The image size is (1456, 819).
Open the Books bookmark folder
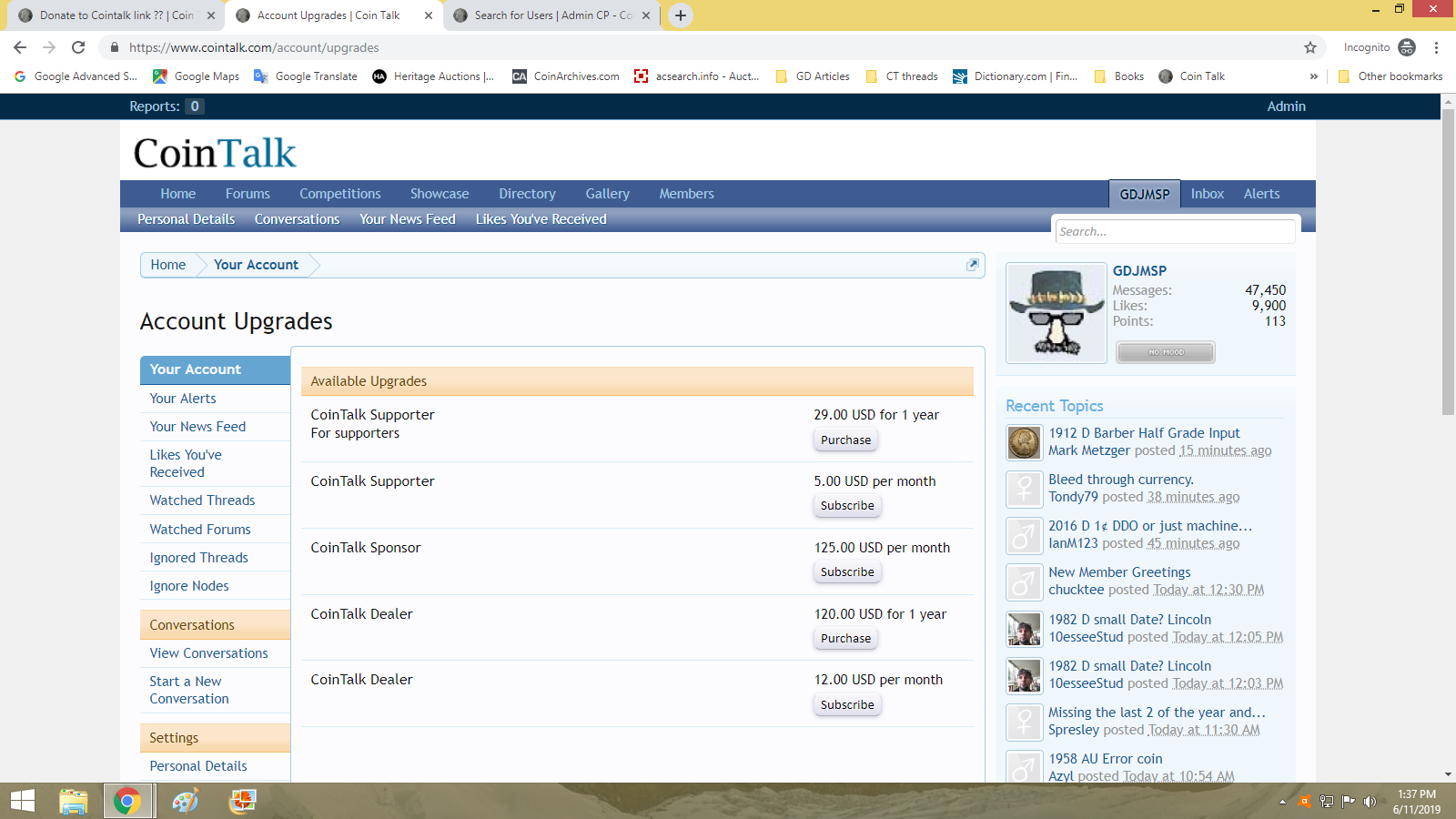1119,76
